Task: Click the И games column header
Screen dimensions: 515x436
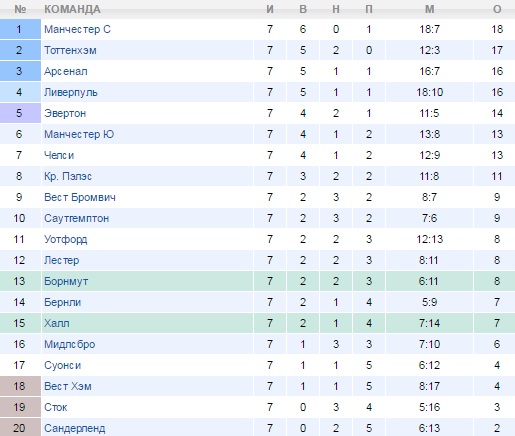Action: coord(270,9)
